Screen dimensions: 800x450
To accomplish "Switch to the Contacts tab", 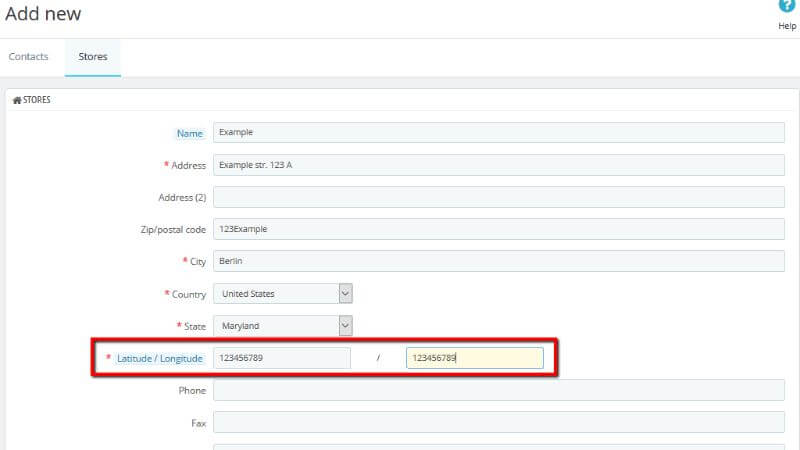I will pos(29,57).
